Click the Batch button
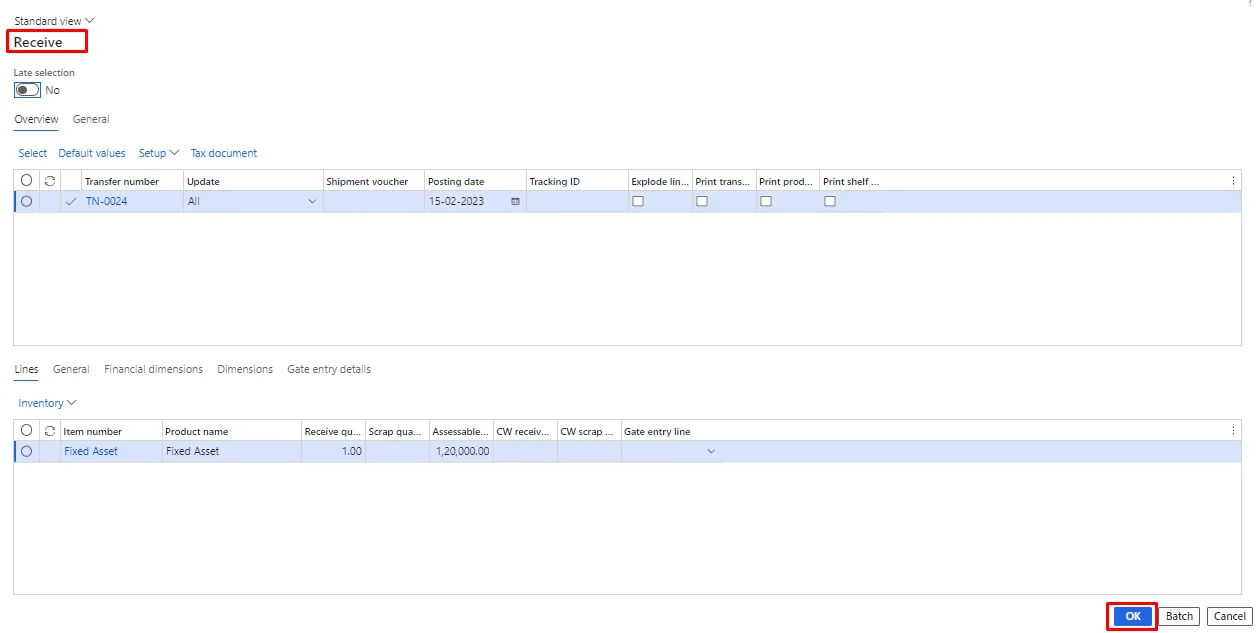This screenshot has height=633, width=1258. tap(1179, 617)
